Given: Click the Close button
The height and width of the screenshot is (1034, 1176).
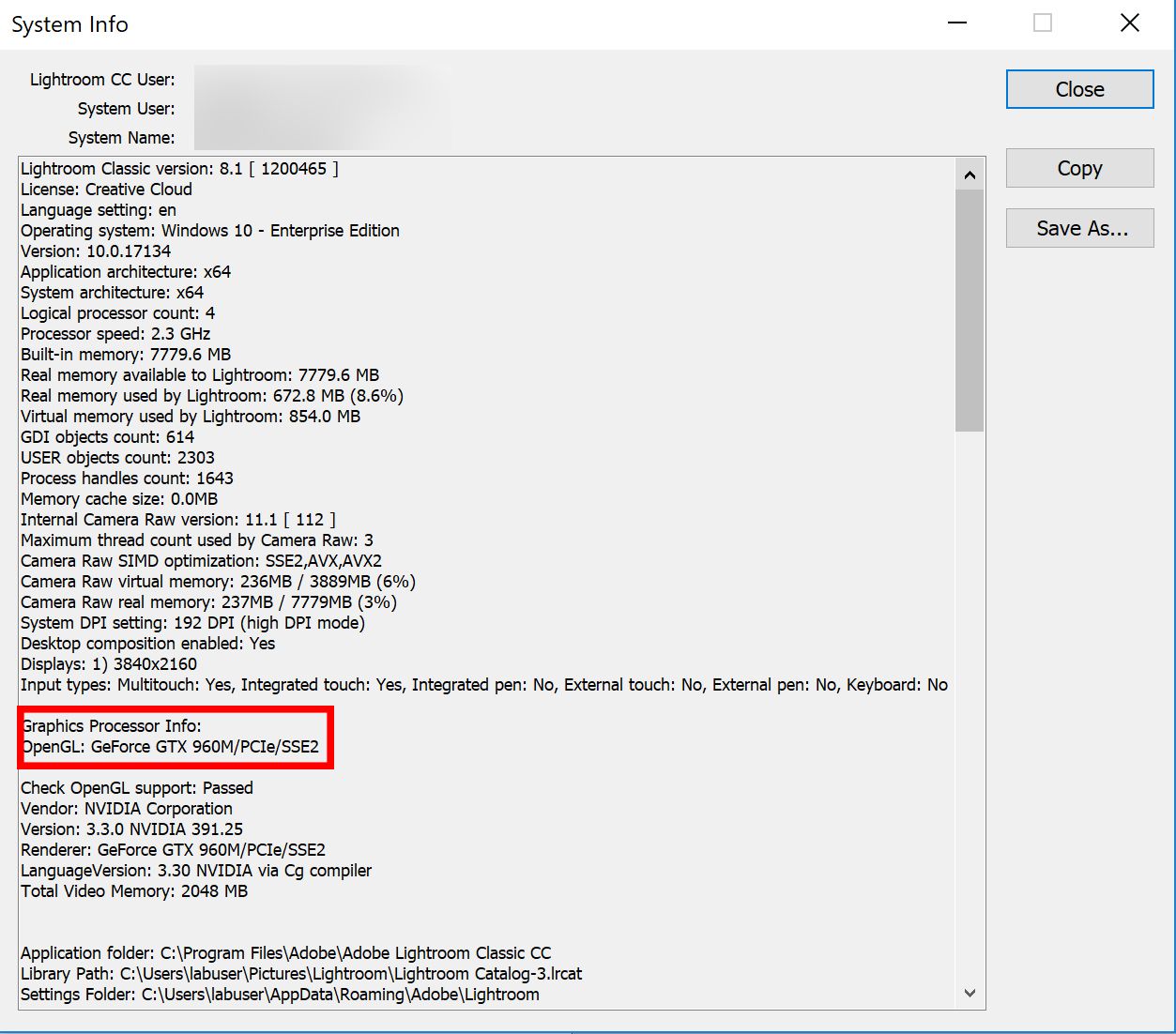Looking at the screenshot, I should [1079, 89].
